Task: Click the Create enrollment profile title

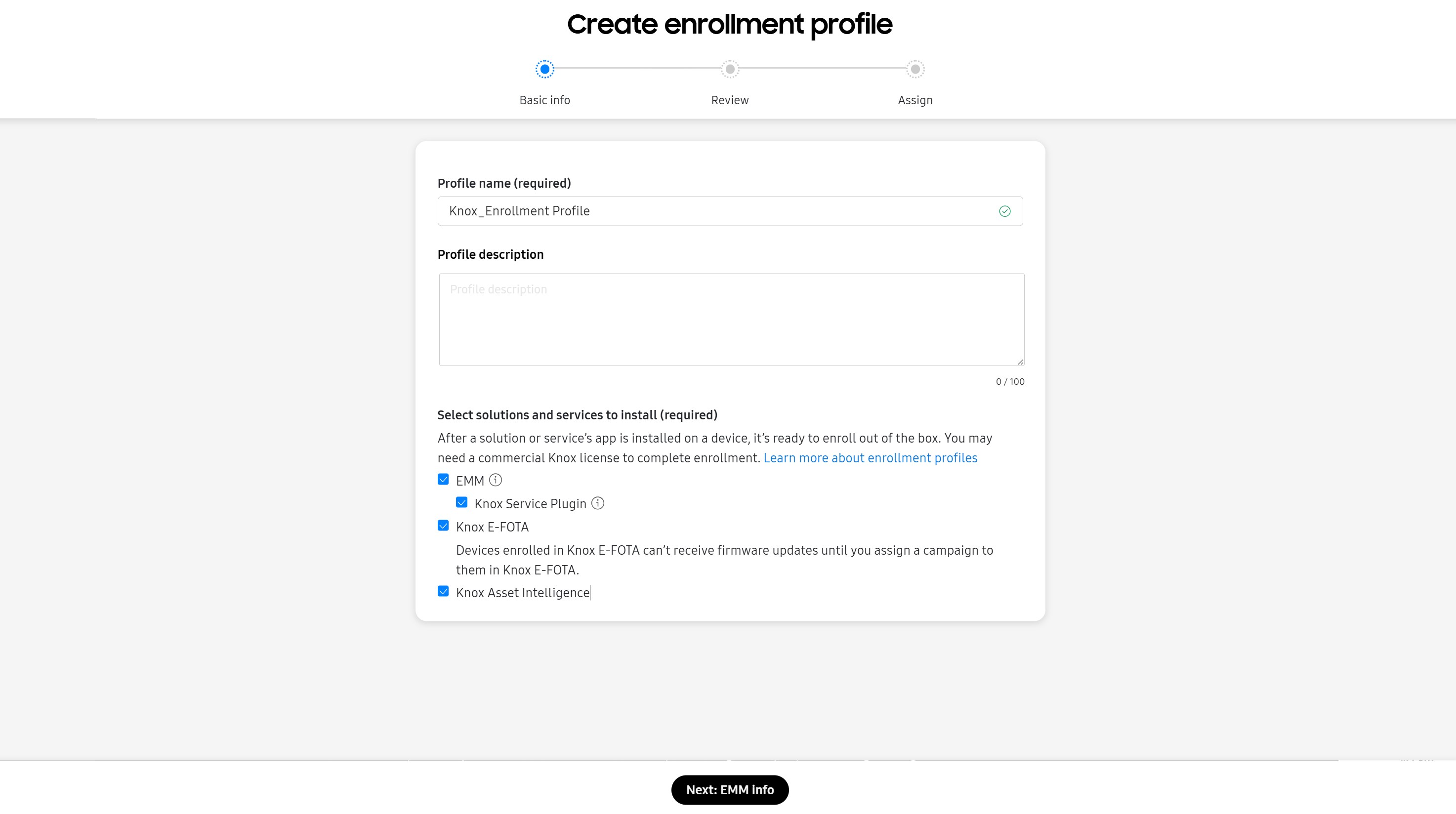Action: click(x=730, y=24)
